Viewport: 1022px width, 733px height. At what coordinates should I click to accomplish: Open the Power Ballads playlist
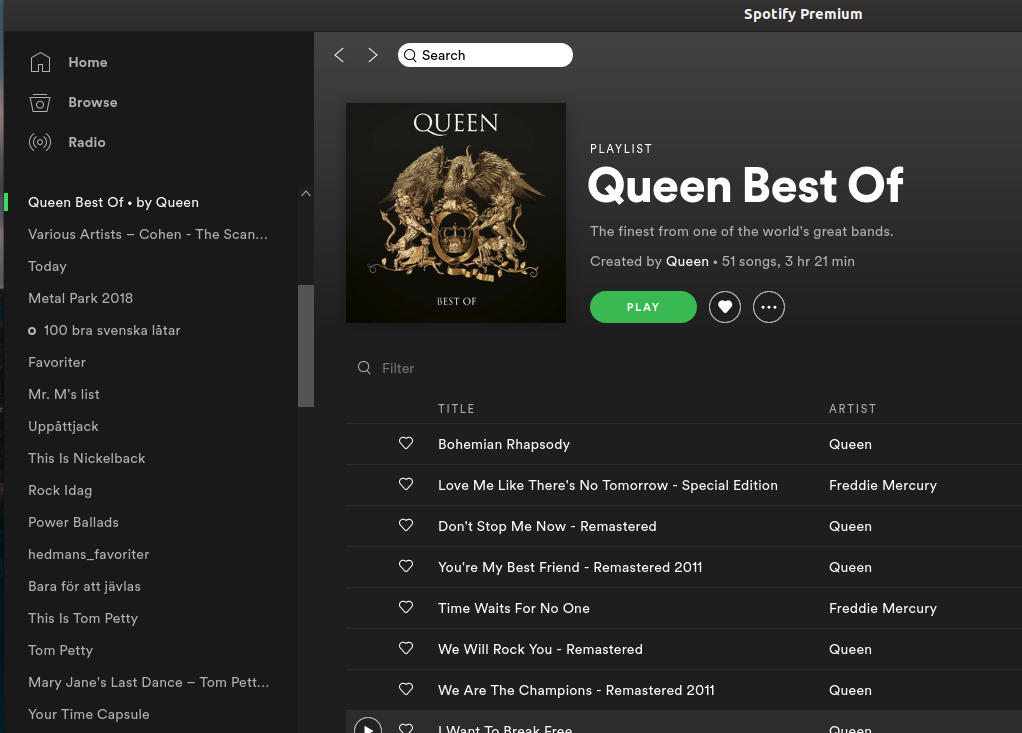click(x=74, y=522)
